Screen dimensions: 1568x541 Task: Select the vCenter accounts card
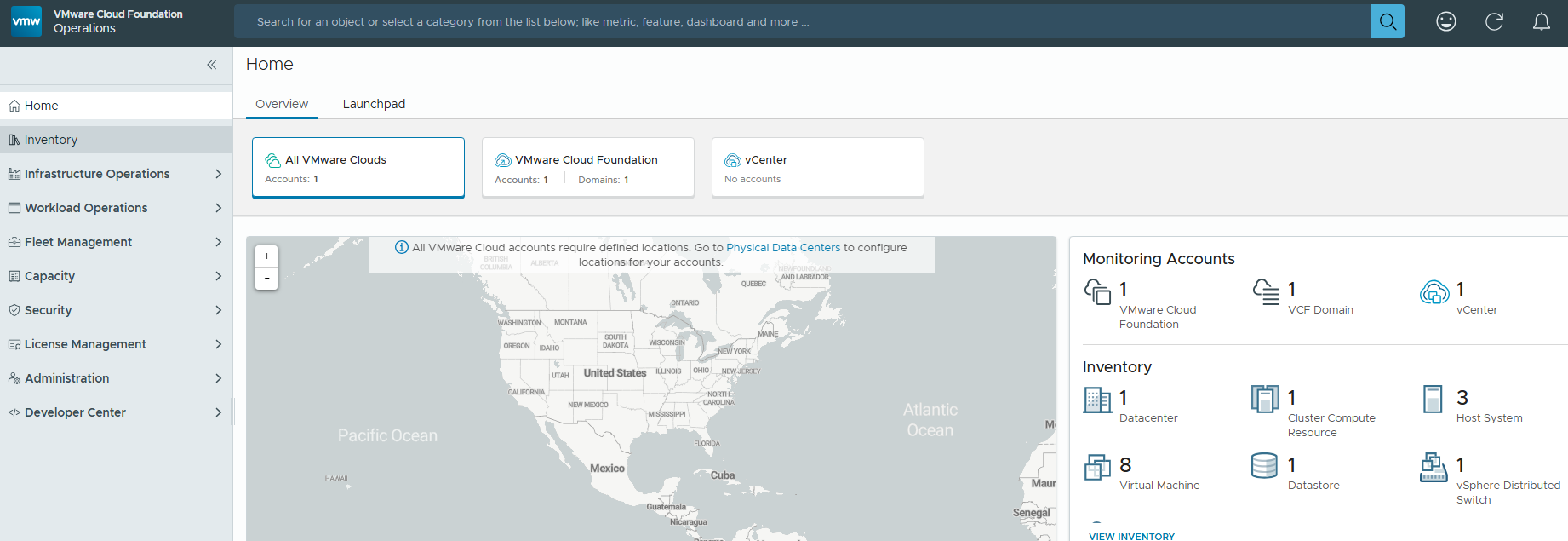[818, 168]
